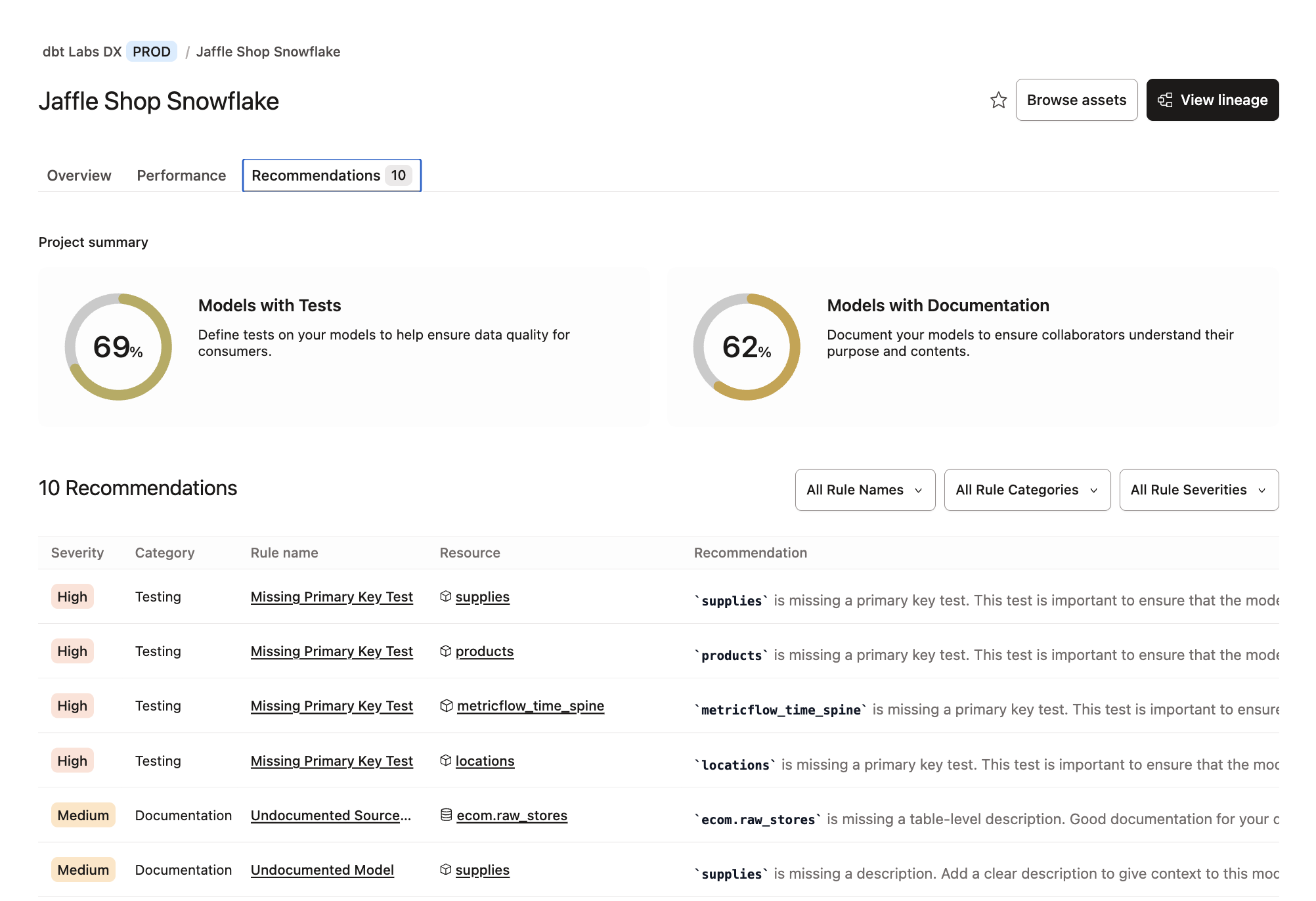The width and height of the screenshot is (1316, 901).
Task: Click the Severity column header
Action: click(x=77, y=553)
